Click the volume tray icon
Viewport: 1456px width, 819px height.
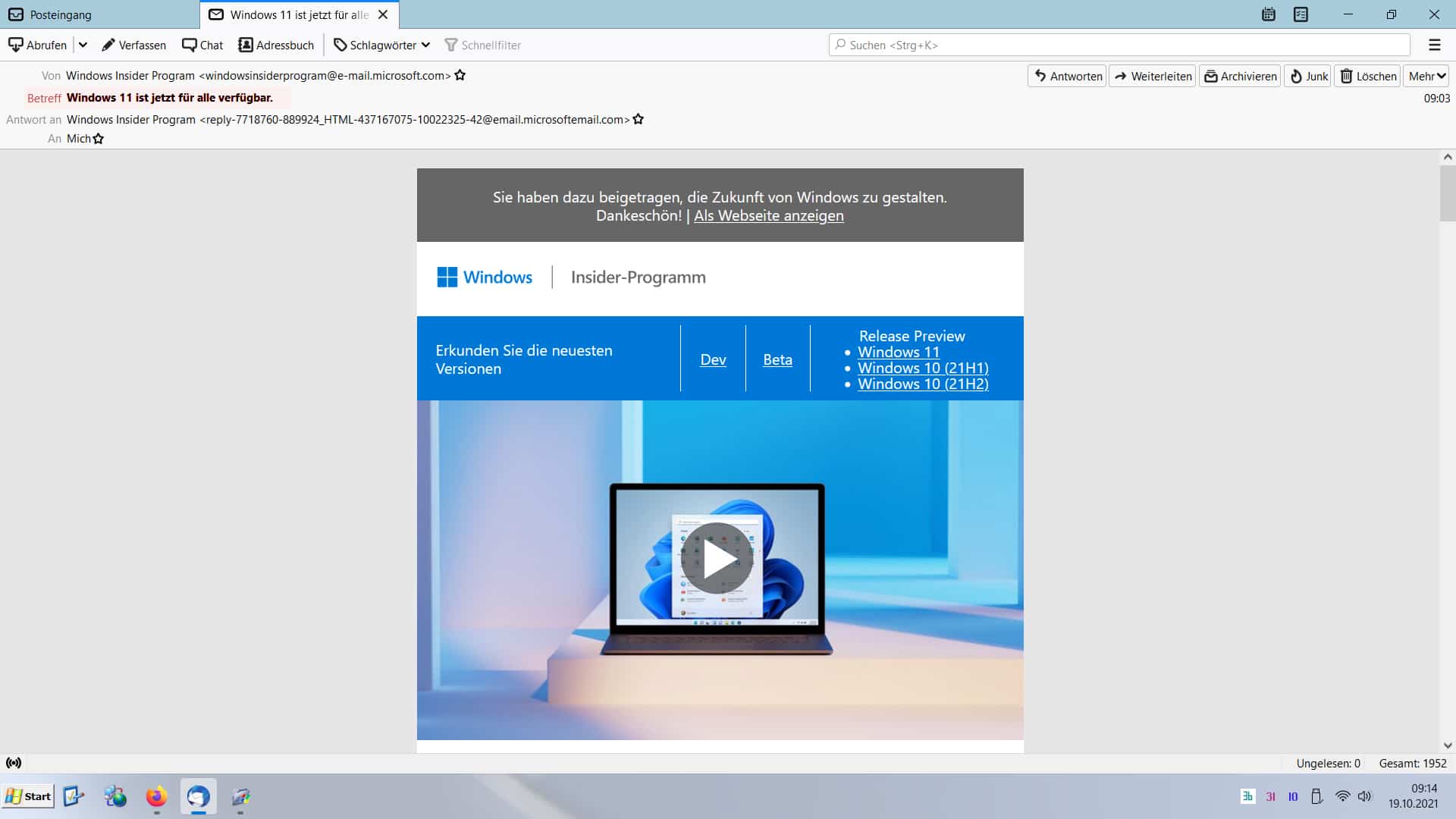tap(1365, 796)
